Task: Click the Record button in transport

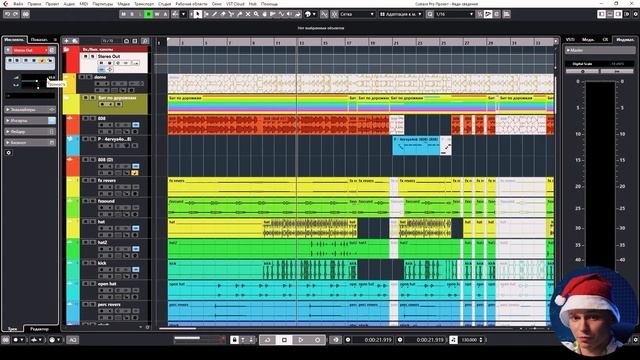Action: click(318, 340)
